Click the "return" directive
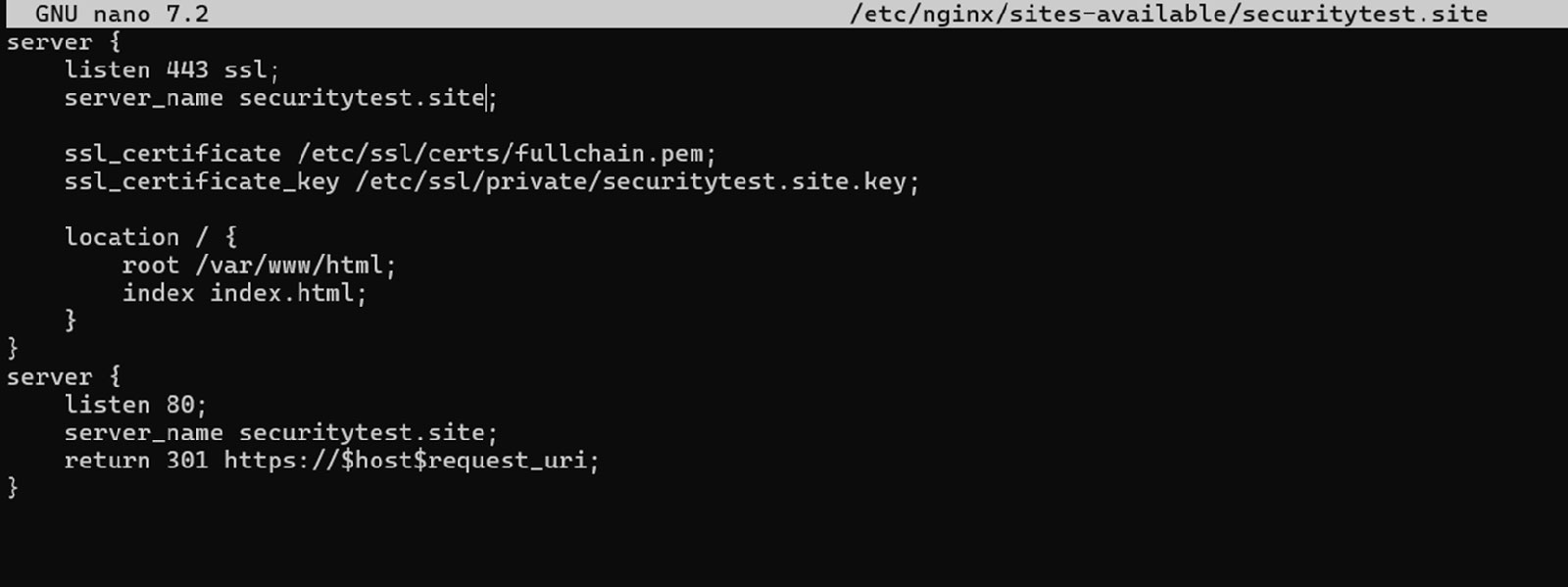Image resolution: width=1568 pixels, height=587 pixels. [107, 461]
